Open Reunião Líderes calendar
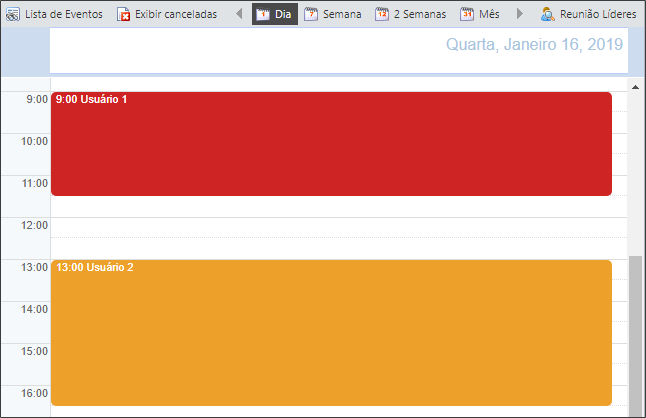 (589, 14)
